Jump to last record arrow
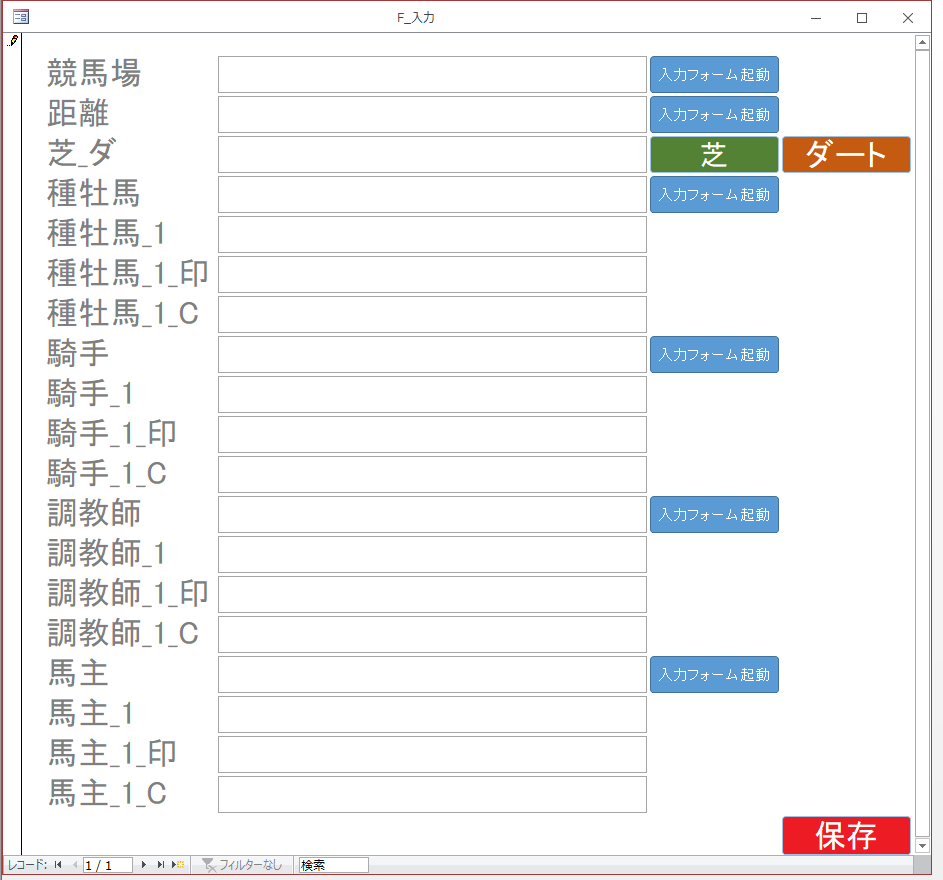Image resolution: width=943 pixels, height=880 pixels. 161,865
